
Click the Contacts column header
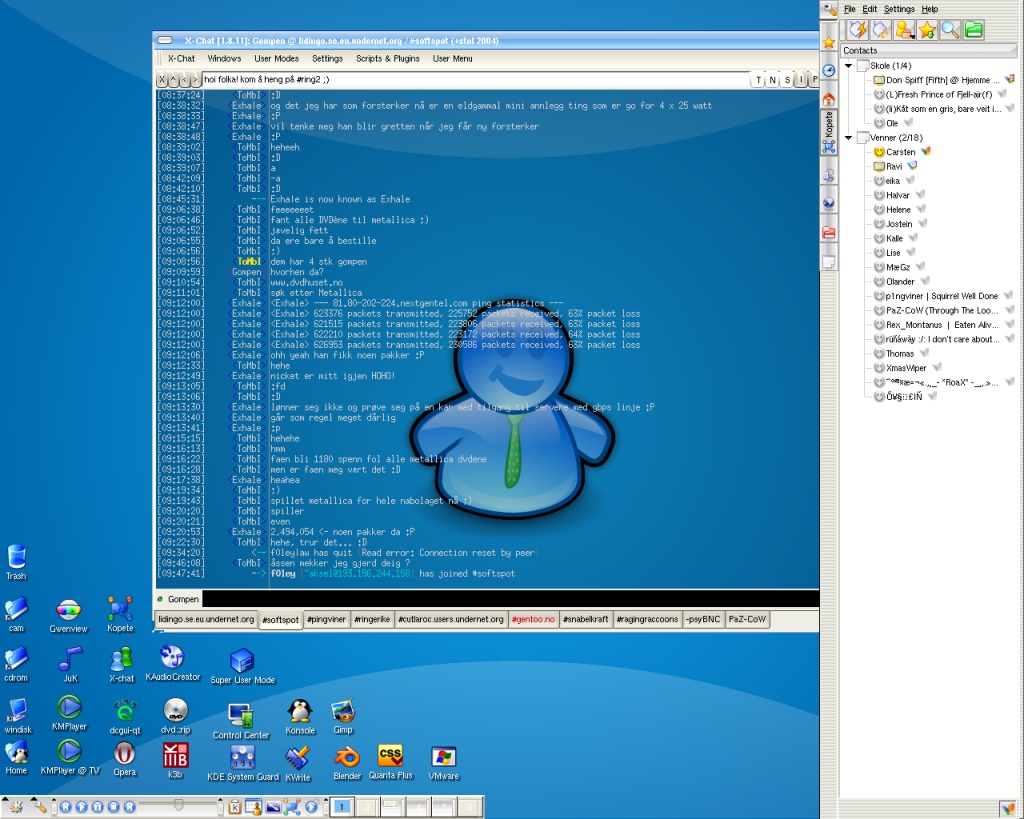tap(927, 50)
